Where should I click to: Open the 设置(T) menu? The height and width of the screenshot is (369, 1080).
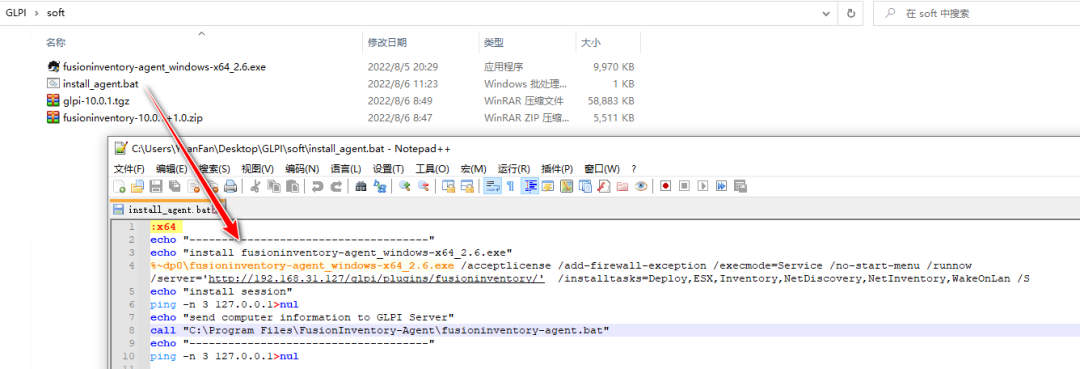[x=388, y=169]
